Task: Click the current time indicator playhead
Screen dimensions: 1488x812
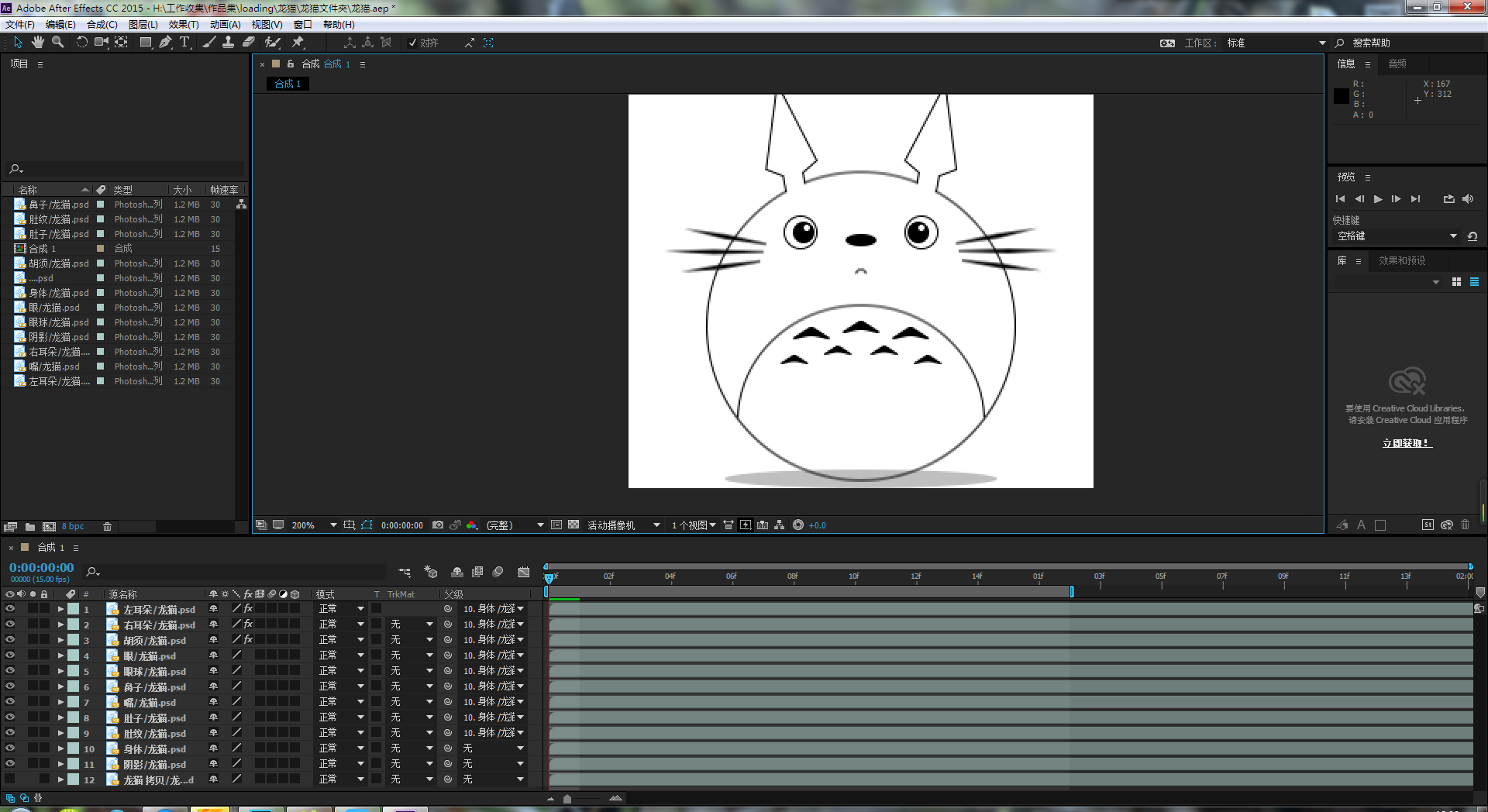Action: tap(549, 578)
